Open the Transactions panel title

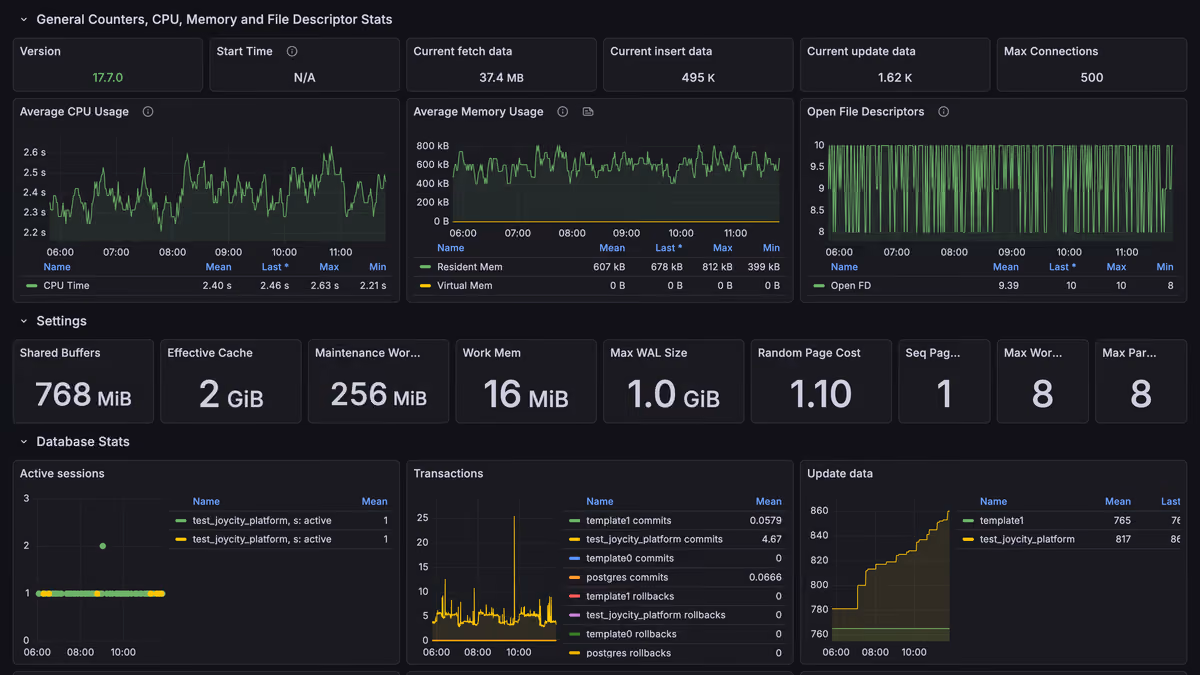[448, 474]
